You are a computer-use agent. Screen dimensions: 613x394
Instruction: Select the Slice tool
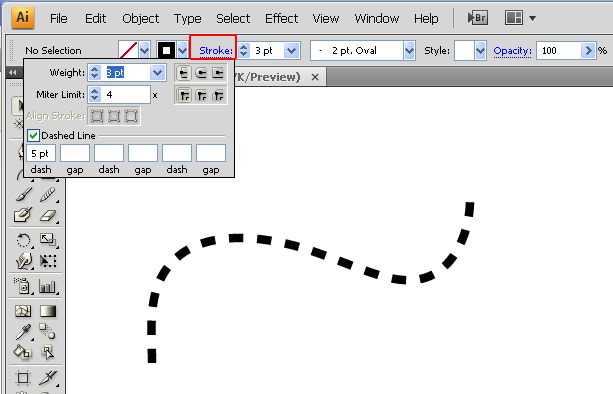pyautogui.click(x=48, y=378)
